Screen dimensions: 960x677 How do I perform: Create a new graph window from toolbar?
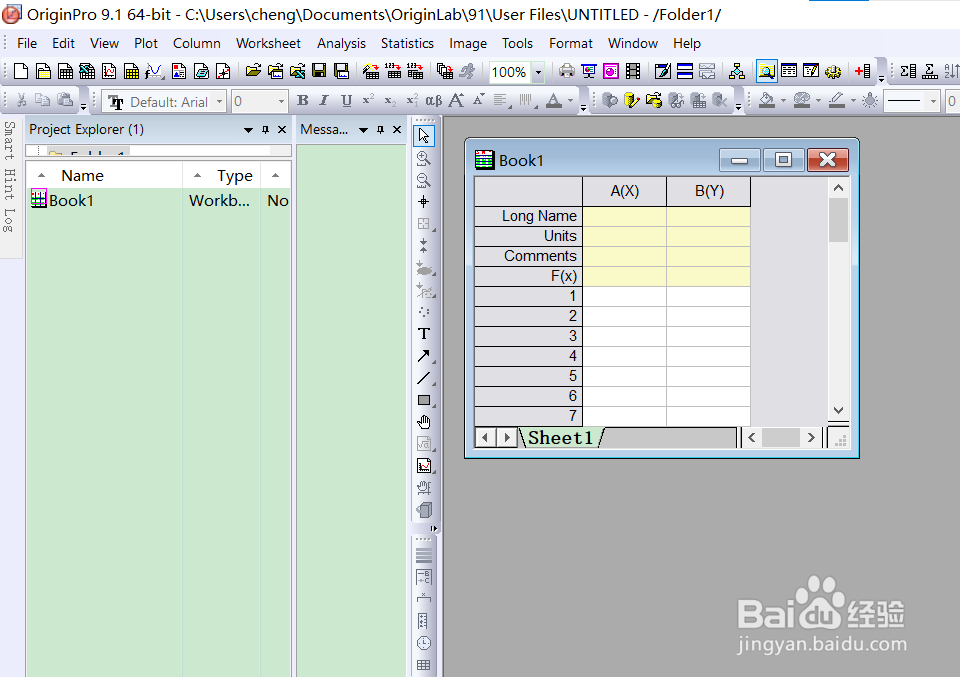click(109, 72)
